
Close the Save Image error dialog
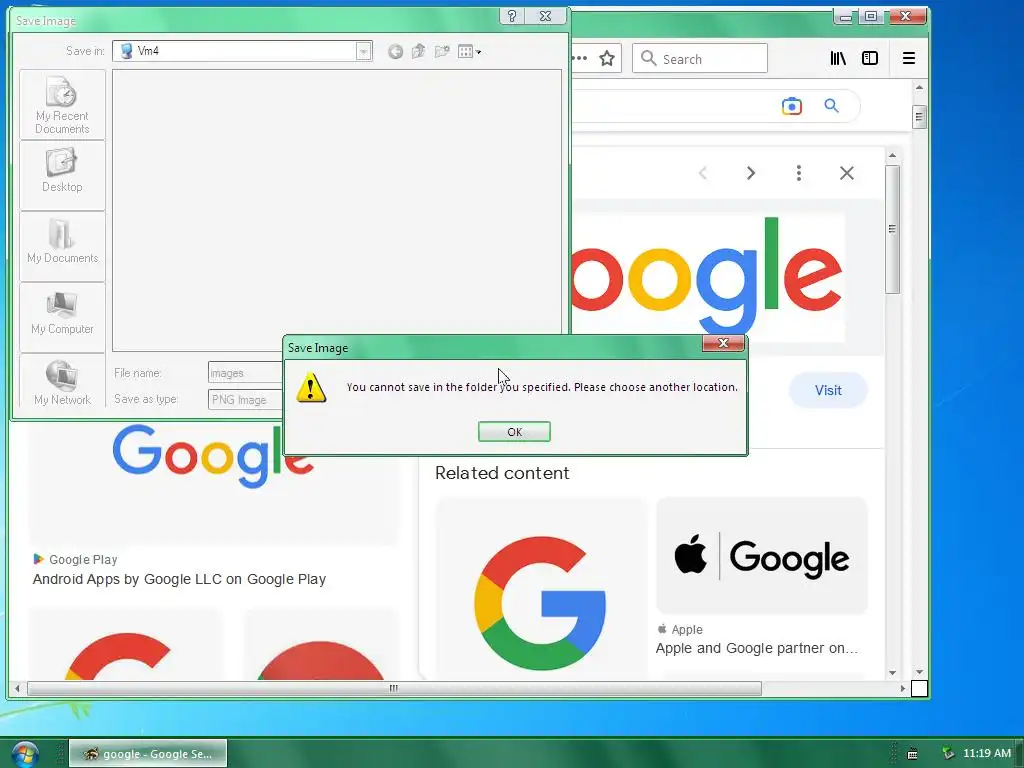click(x=723, y=343)
